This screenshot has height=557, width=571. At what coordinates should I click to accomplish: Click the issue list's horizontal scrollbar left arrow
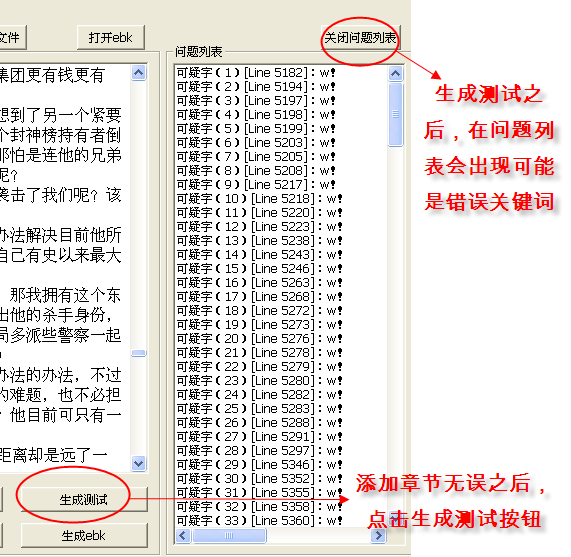click(x=183, y=536)
